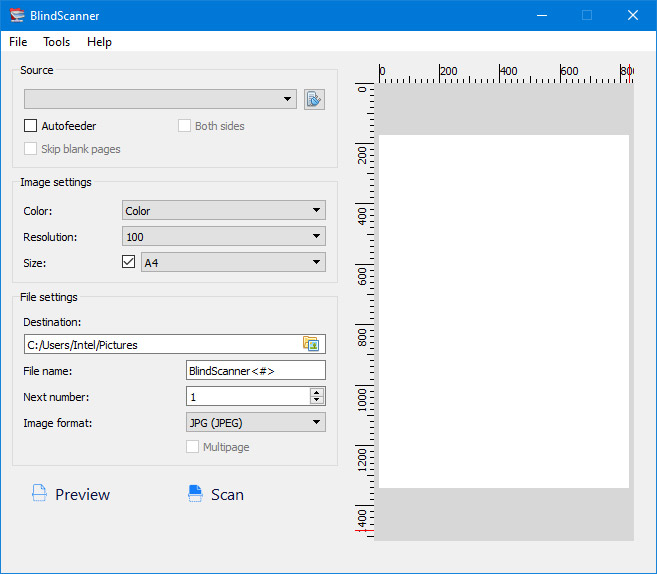Click the browse destination folder icon
Viewport: 657px width, 574px height.
click(x=311, y=344)
